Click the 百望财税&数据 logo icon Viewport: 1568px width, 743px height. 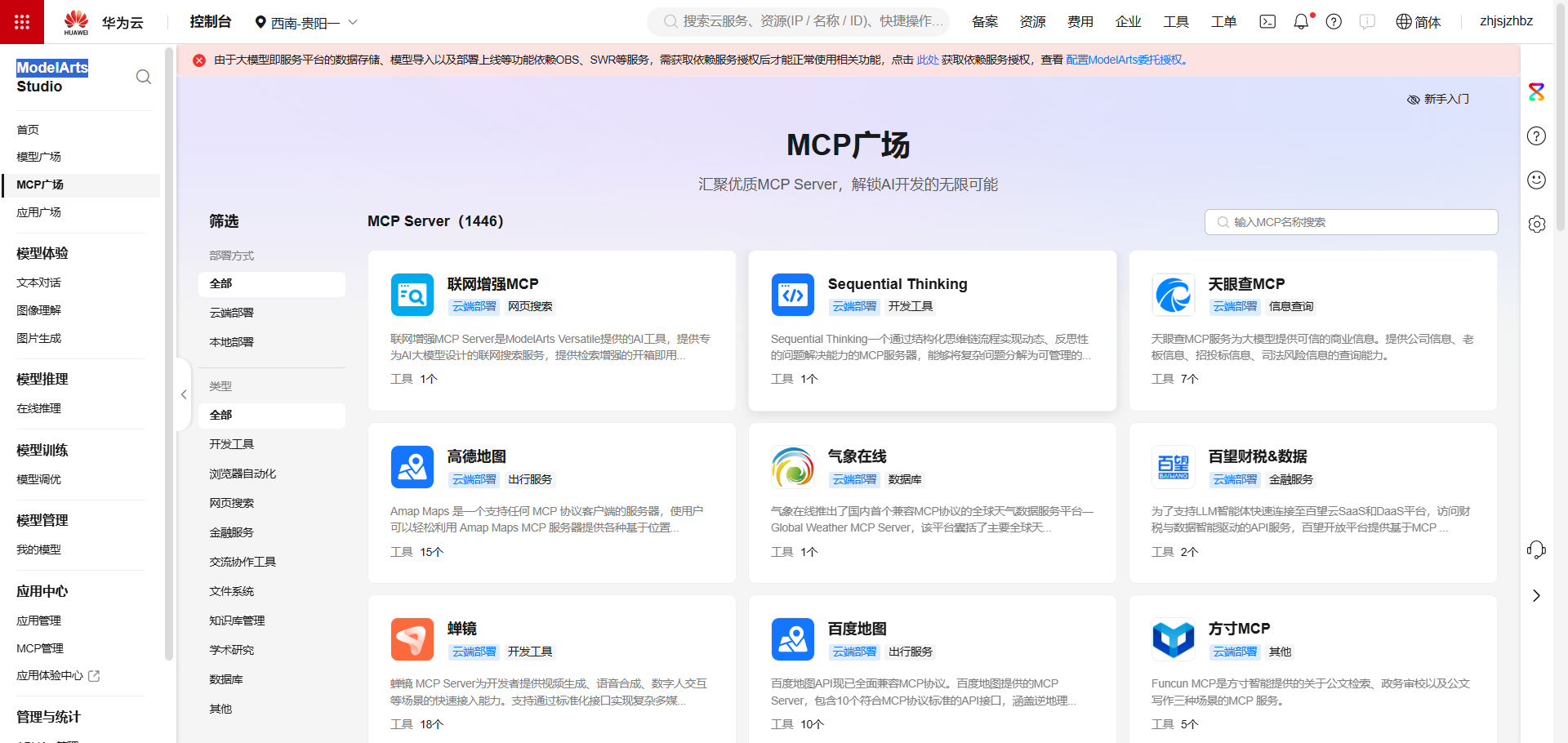point(1174,467)
